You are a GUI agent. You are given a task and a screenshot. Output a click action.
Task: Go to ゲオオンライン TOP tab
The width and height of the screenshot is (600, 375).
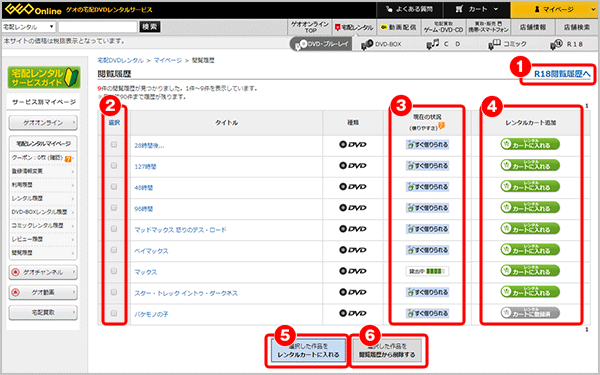(310, 27)
